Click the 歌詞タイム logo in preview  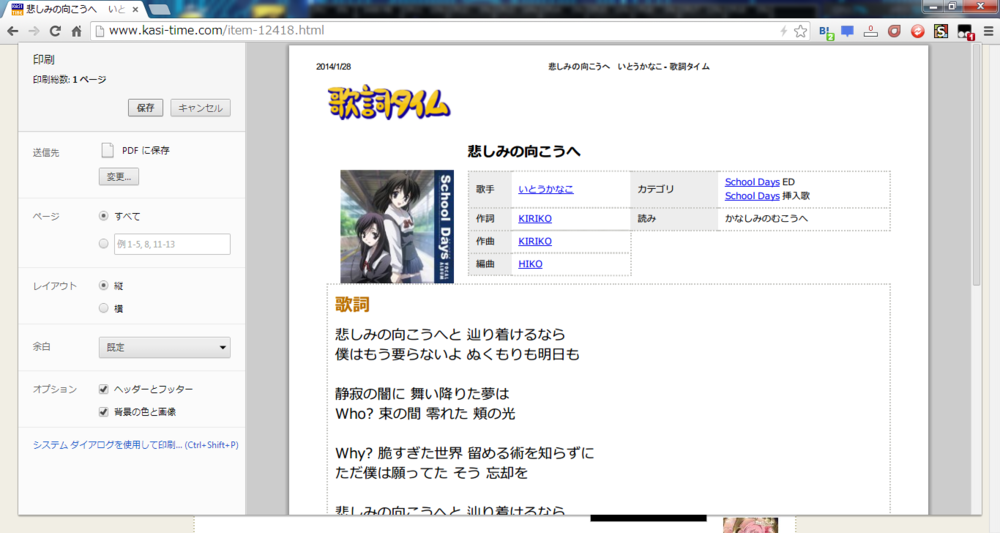click(389, 103)
